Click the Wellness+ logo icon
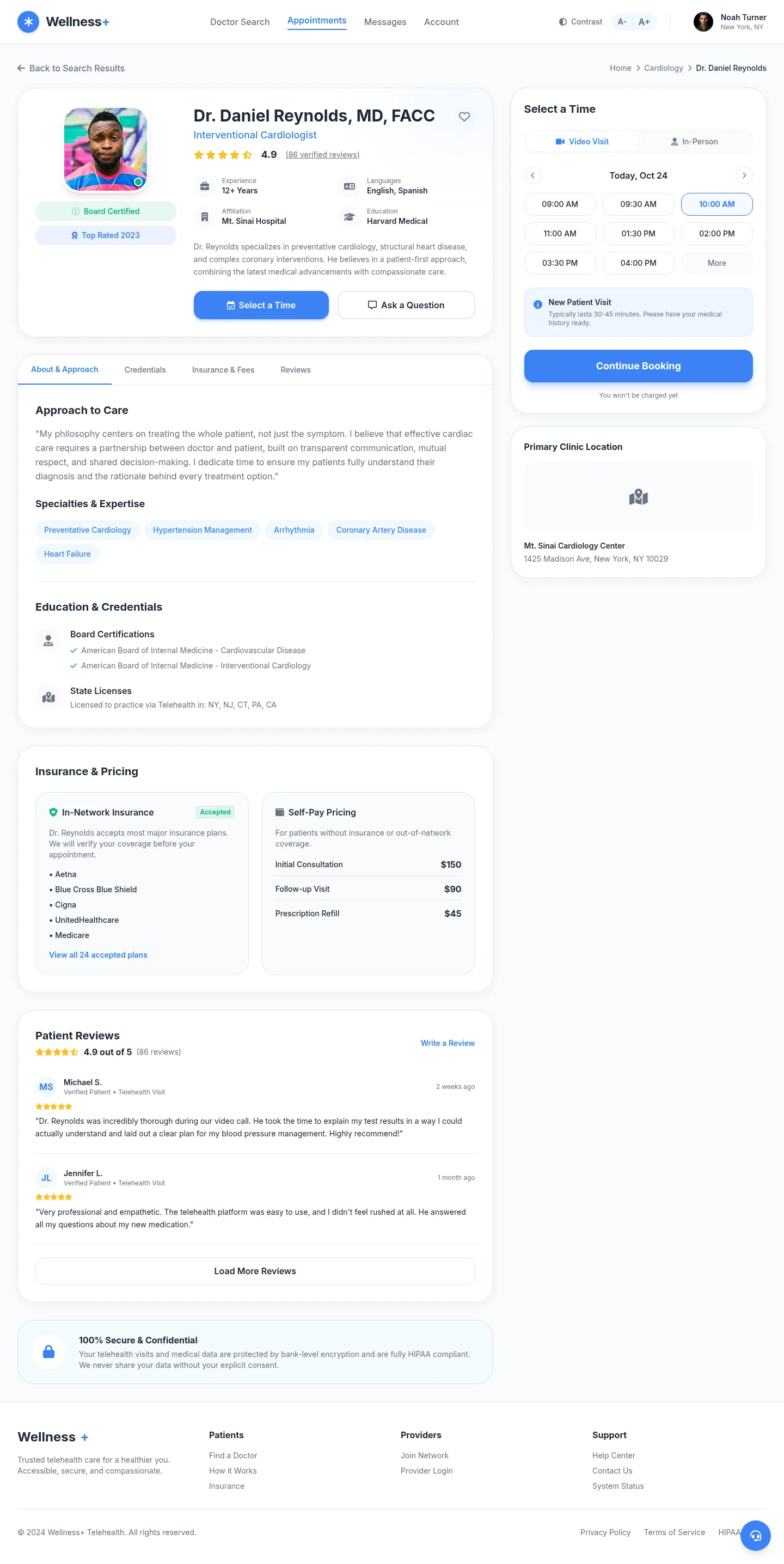Screen dimensions: 784x1564 [28, 21]
